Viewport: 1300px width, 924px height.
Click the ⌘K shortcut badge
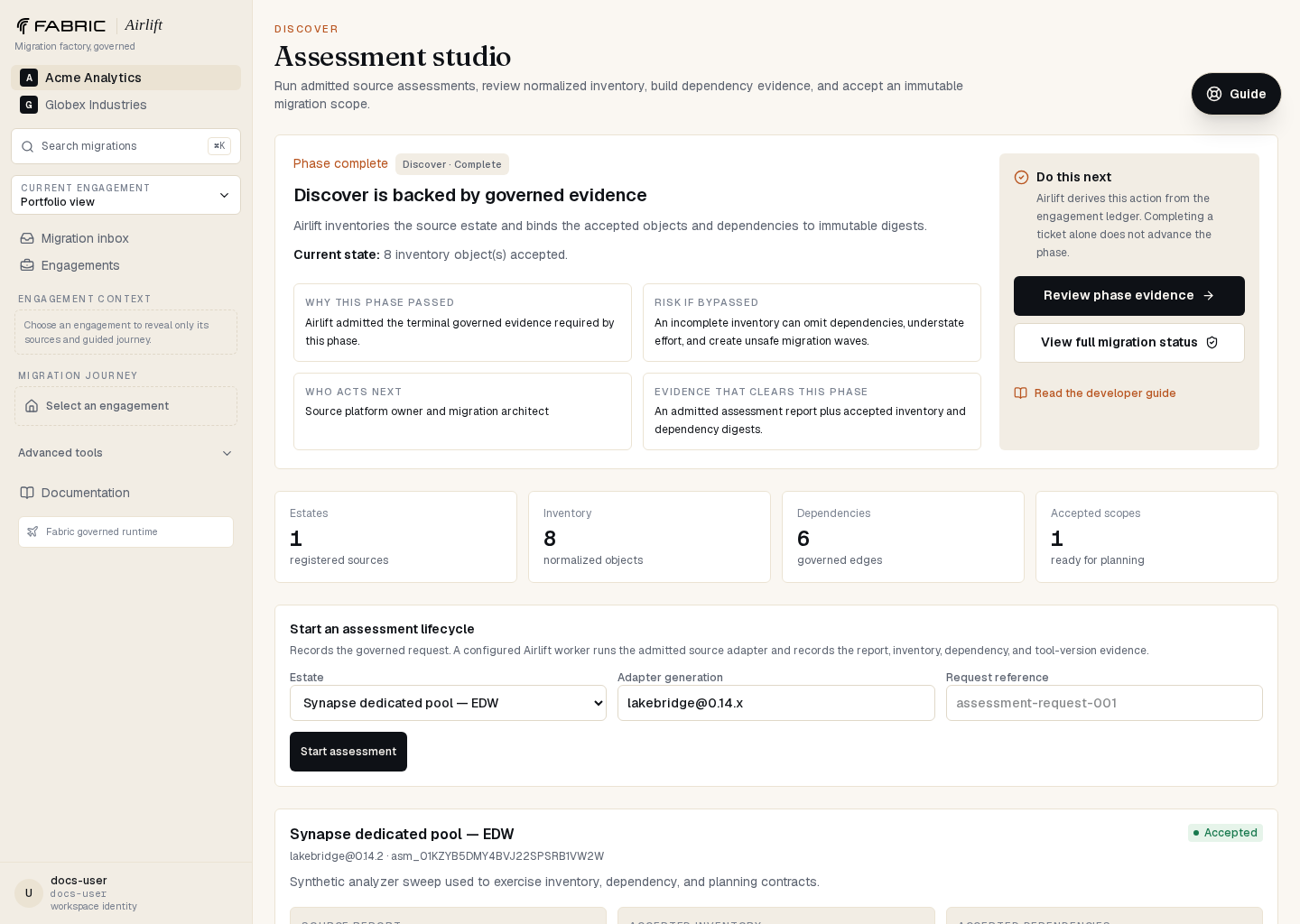[x=219, y=146]
